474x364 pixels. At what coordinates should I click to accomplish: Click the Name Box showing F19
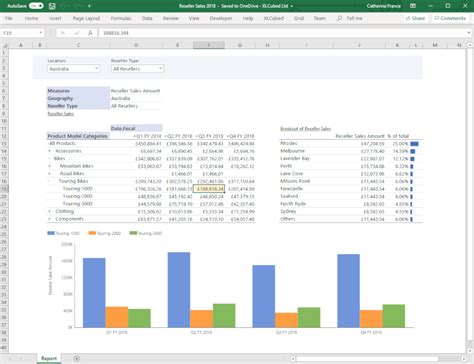19,33
